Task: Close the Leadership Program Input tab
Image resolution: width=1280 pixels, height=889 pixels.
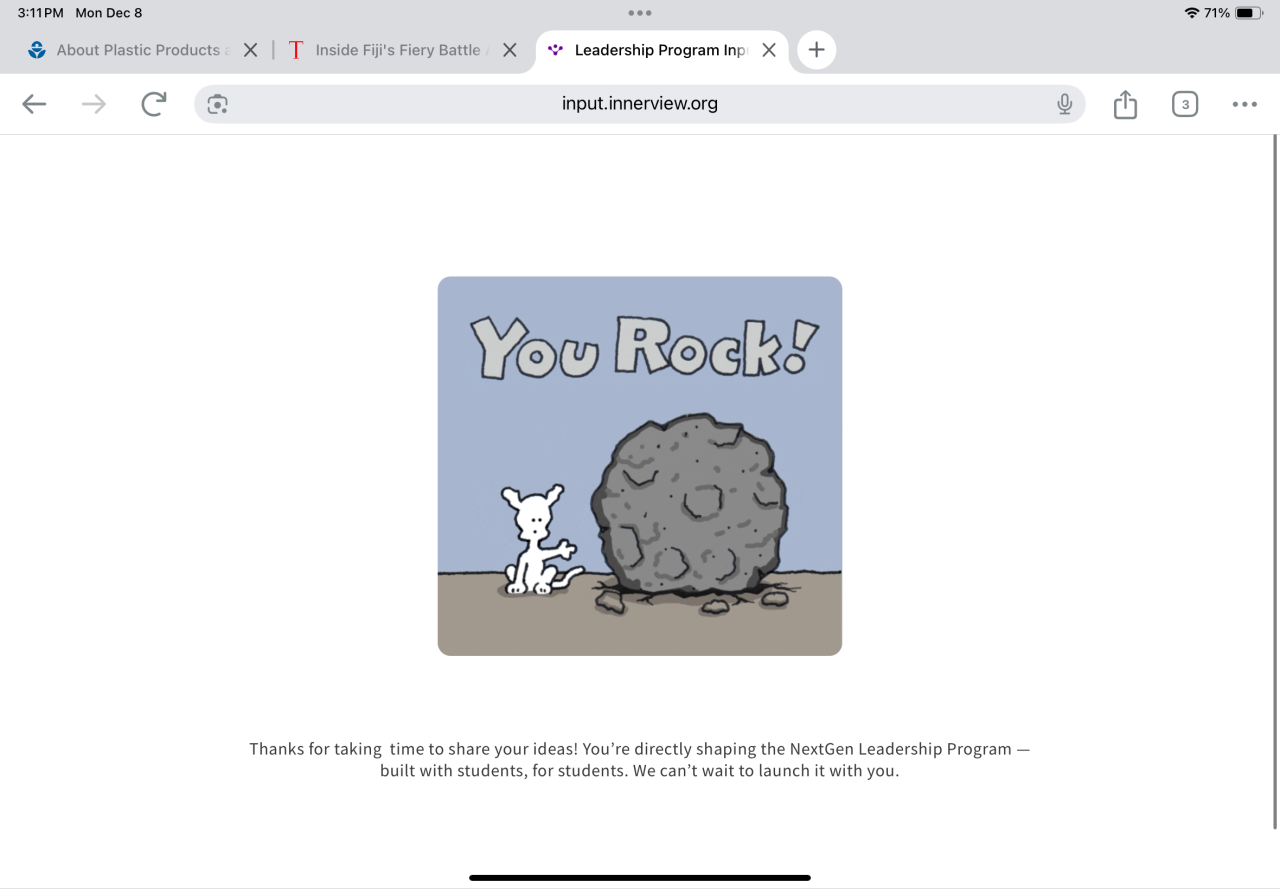Action: coord(768,50)
